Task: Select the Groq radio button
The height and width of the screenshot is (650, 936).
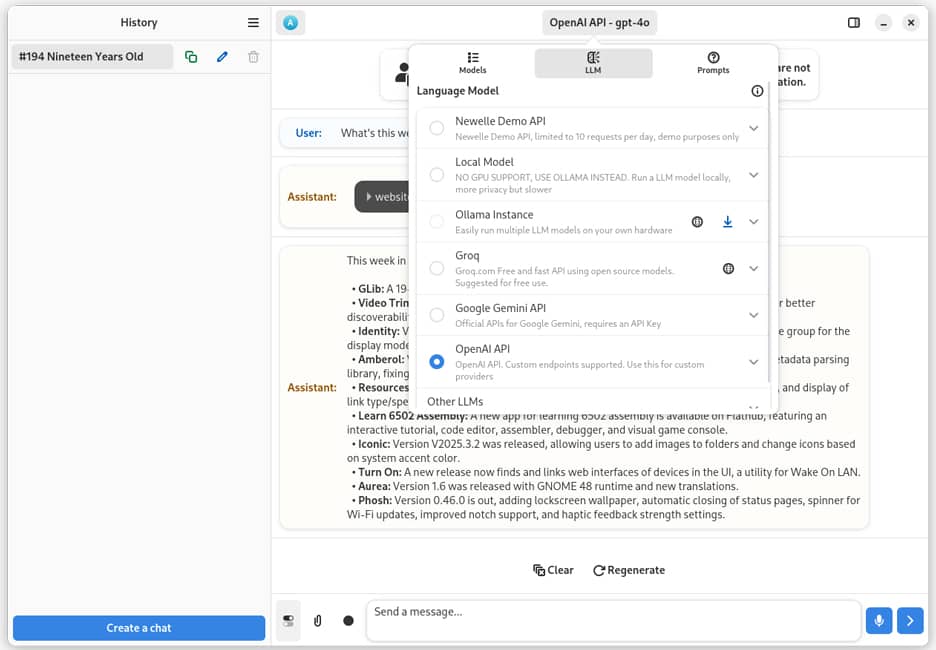Action: [437, 269]
